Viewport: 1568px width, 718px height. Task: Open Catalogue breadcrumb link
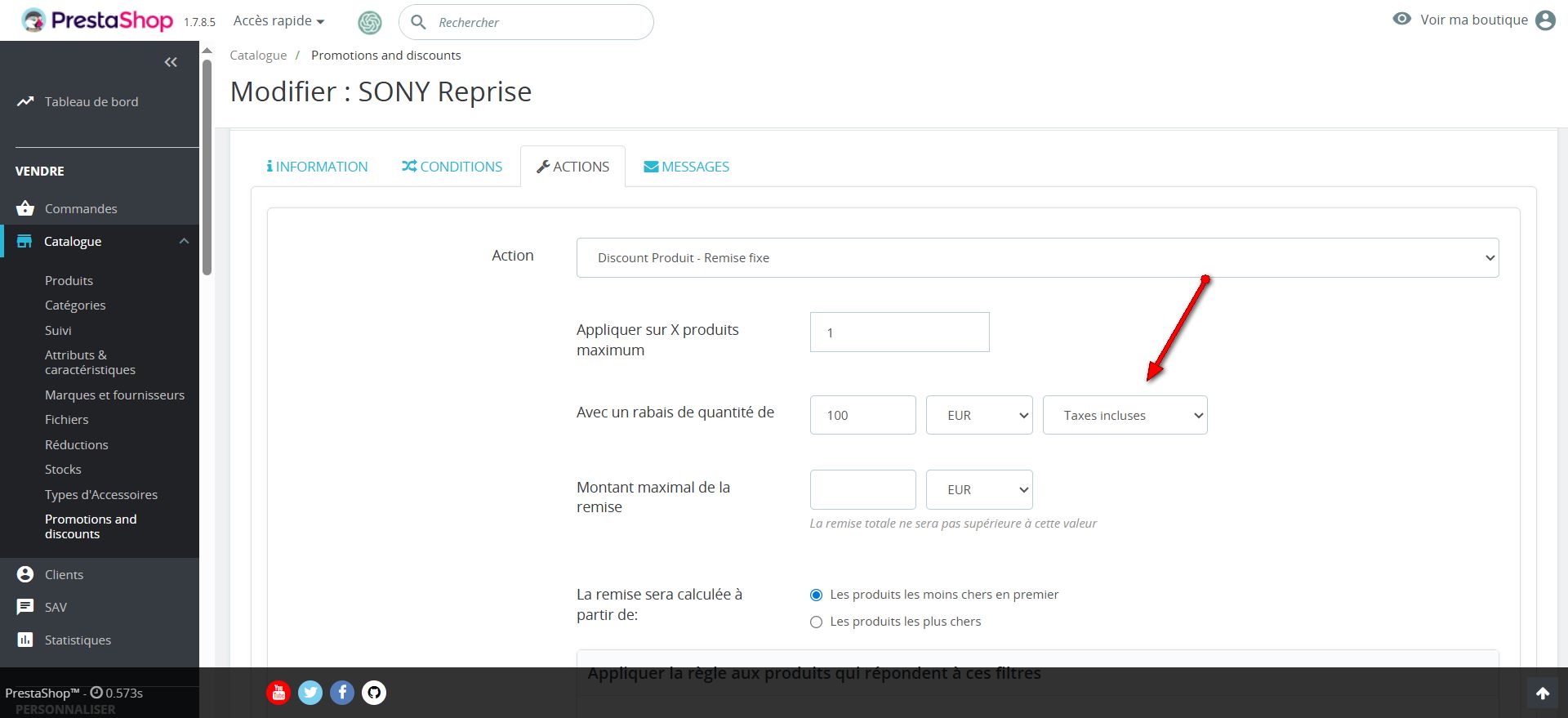click(x=258, y=56)
